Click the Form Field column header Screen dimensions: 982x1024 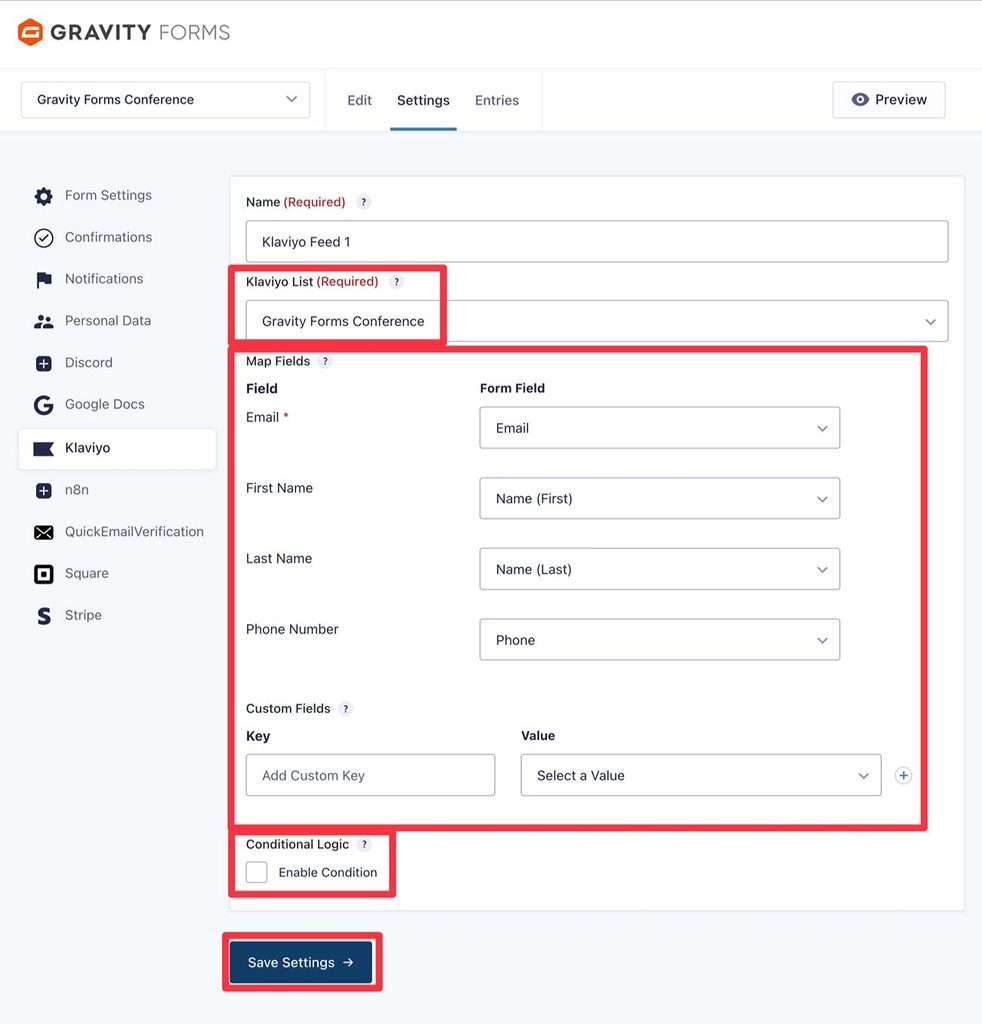pyautogui.click(x=512, y=388)
